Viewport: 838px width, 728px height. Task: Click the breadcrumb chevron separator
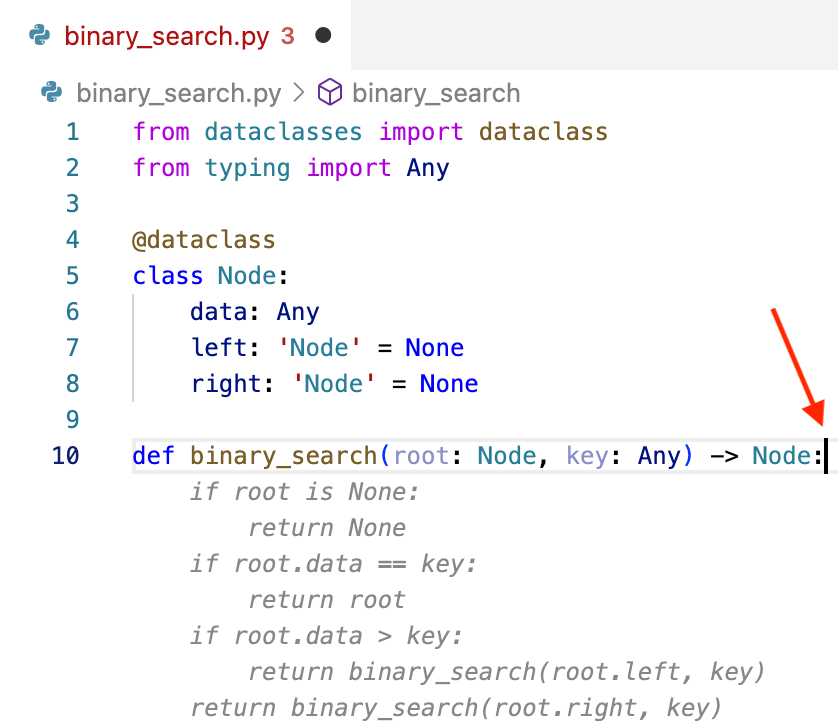coord(299,94)
